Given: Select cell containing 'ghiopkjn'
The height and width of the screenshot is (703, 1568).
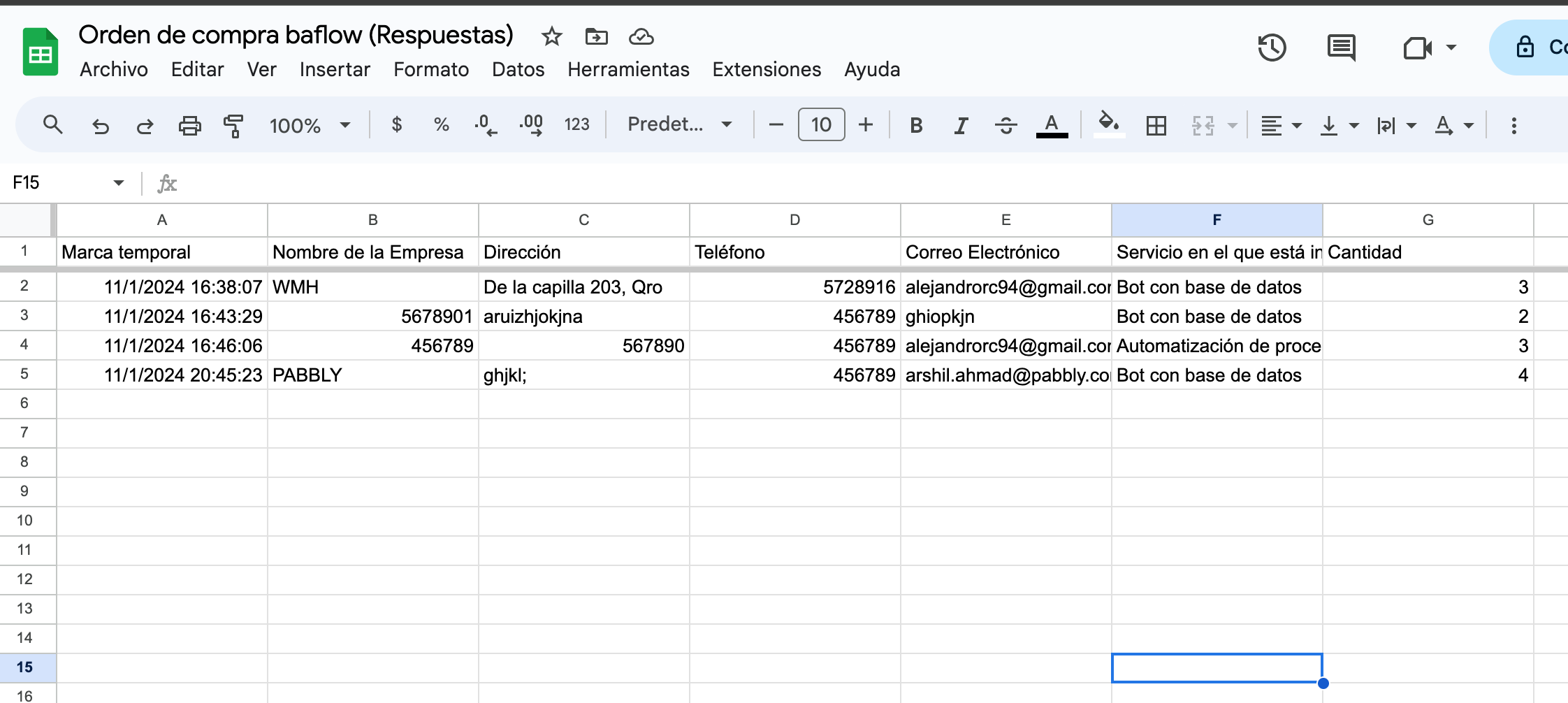Looking at the screenshot, I should tap(1006, 317).
